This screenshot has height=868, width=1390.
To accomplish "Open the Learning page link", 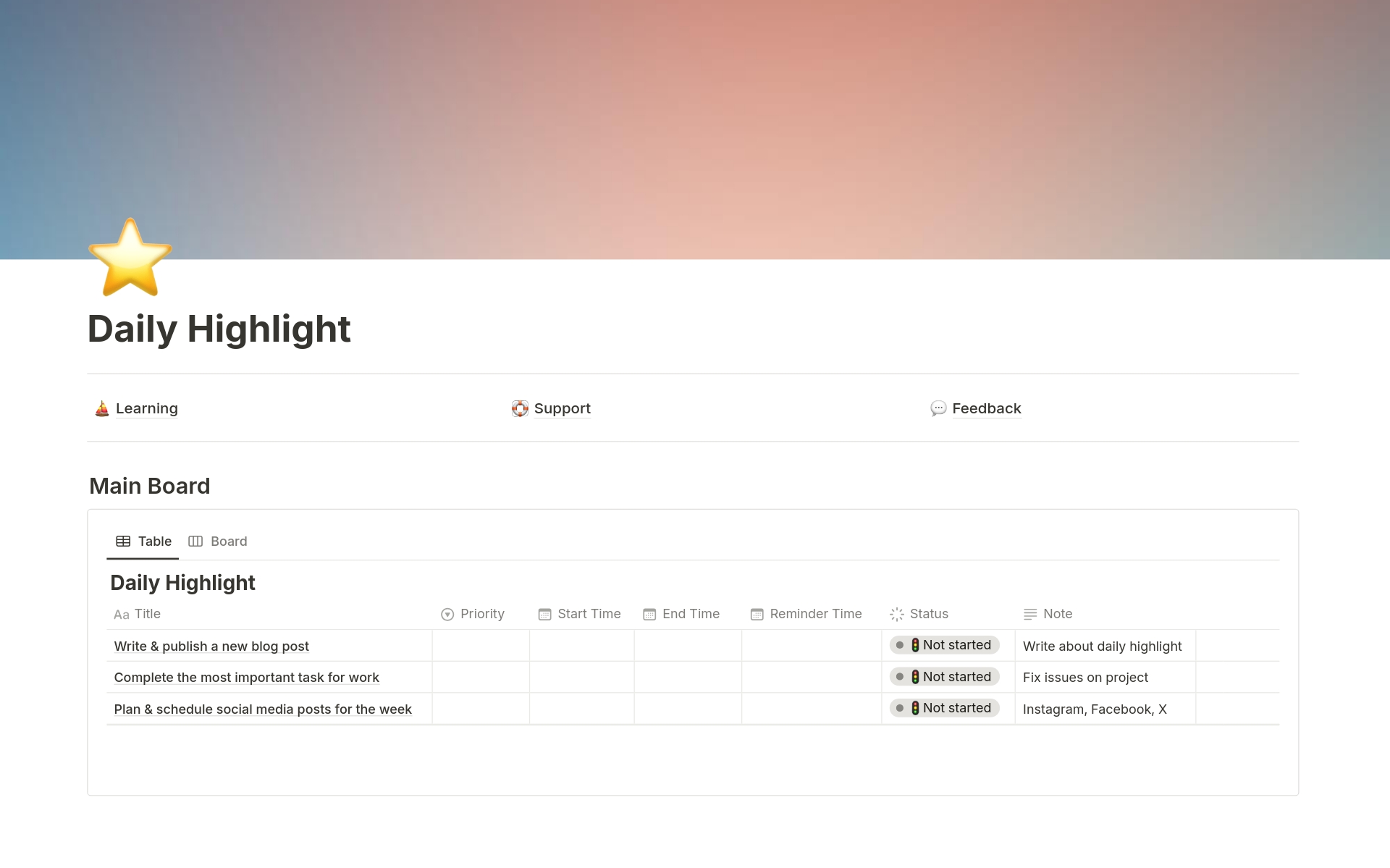I will pyautogui.click(x=146, y=408).
